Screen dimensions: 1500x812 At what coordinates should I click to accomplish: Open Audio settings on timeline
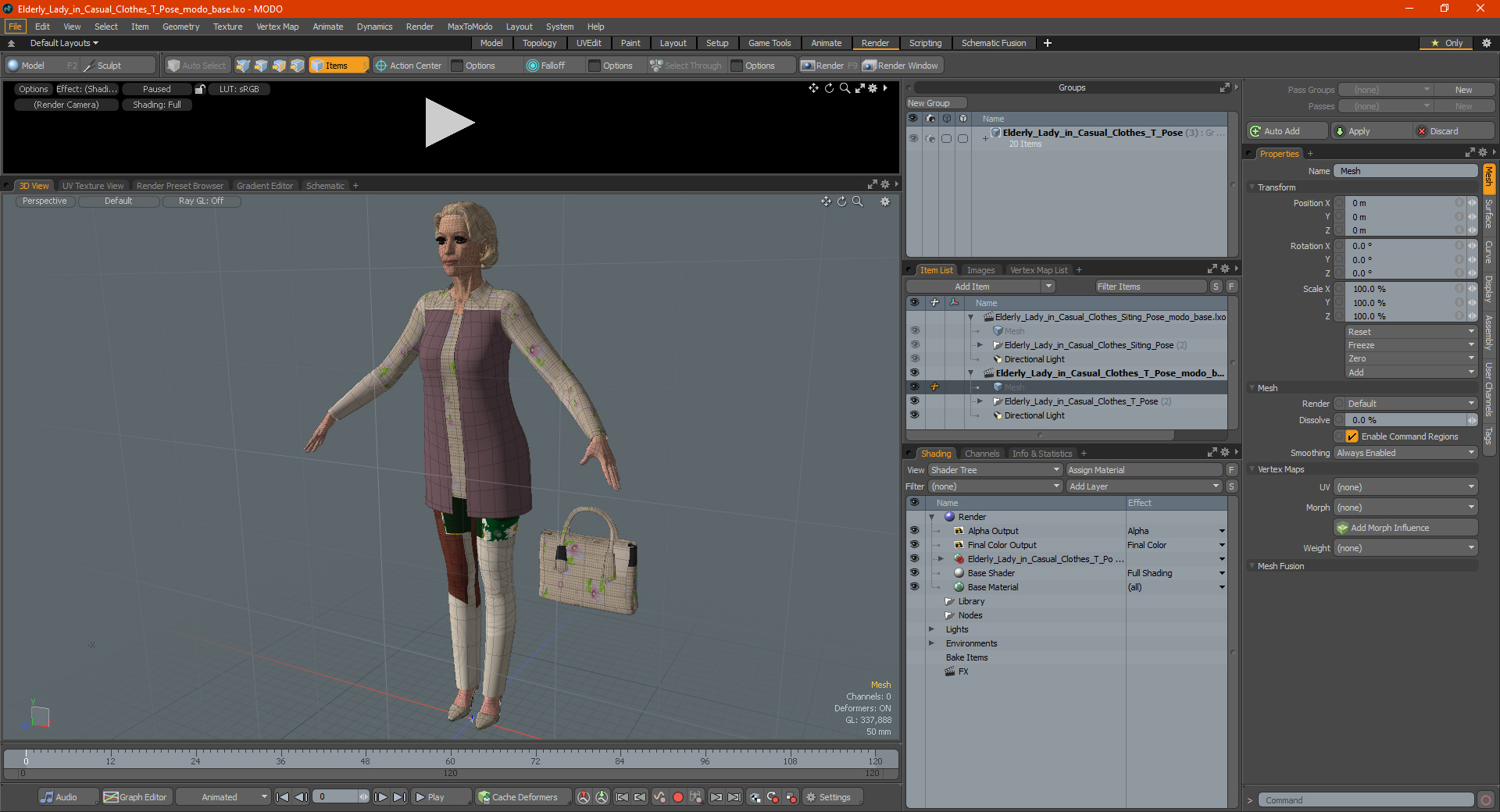point(68,797)
